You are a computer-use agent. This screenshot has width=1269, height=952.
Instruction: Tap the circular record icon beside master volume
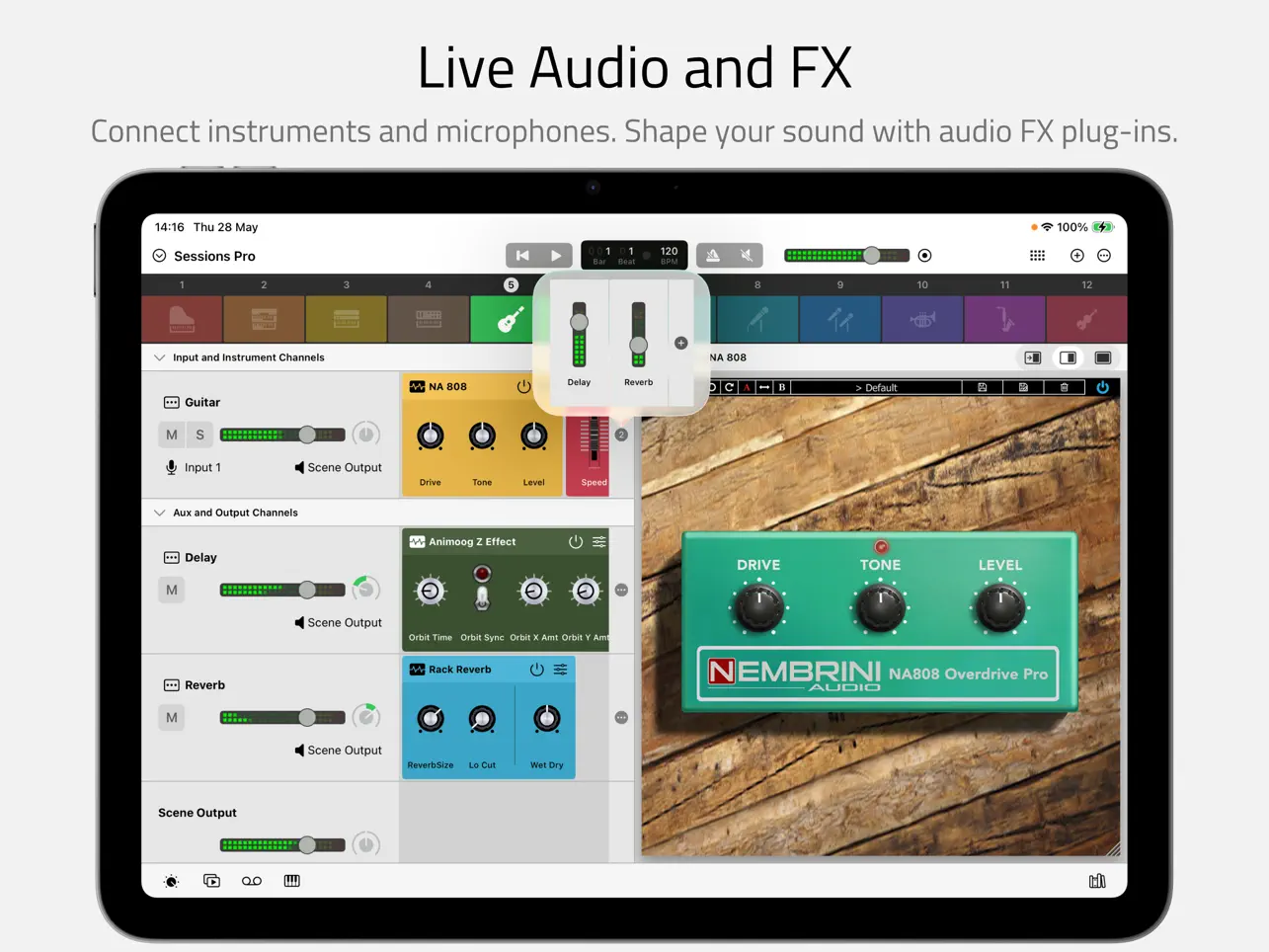tap(925, 256)
